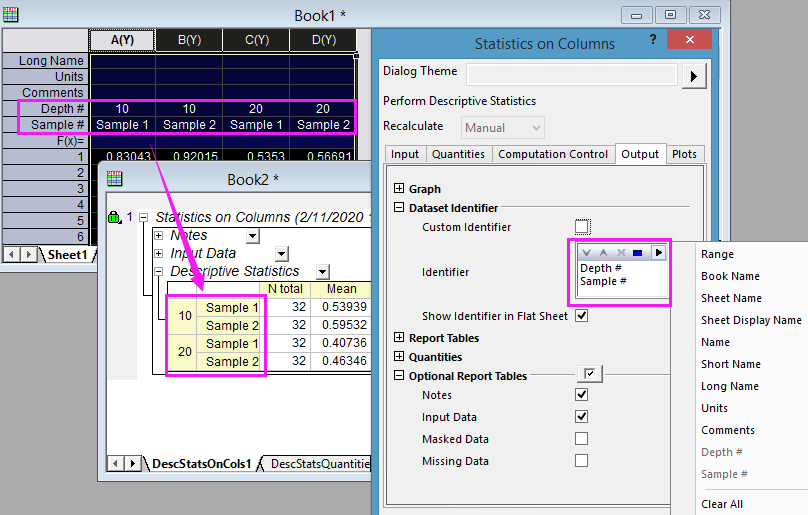This screenshot has height=515, width=808.
Task: Choose Sheet Display Name from identifier menu
Action: click(x=751, y=320)
